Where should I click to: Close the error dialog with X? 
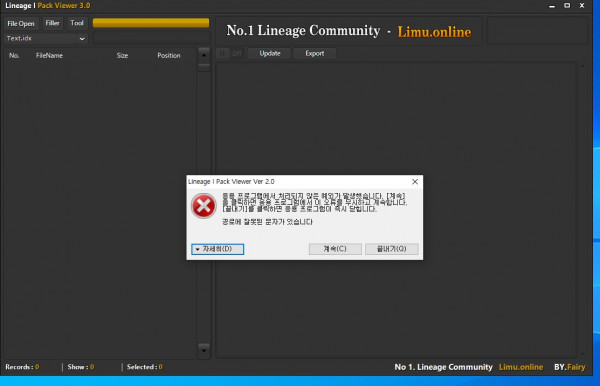[x=415, y=182]
